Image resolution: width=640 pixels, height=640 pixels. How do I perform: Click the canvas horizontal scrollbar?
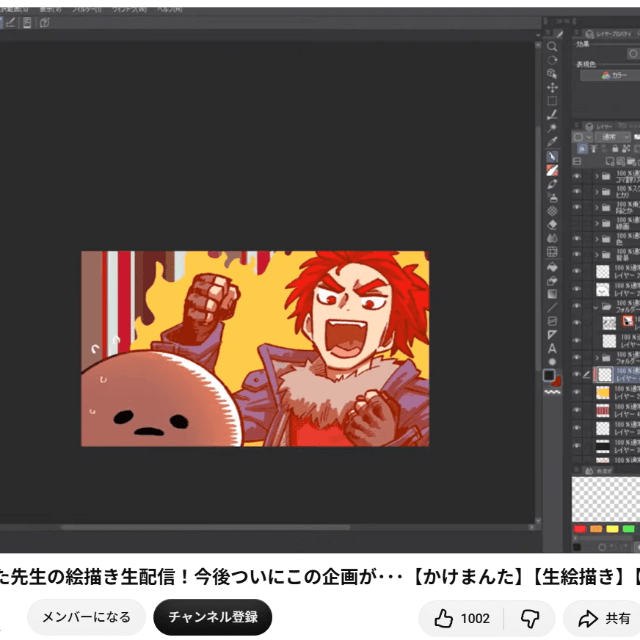tap(205, 527)
